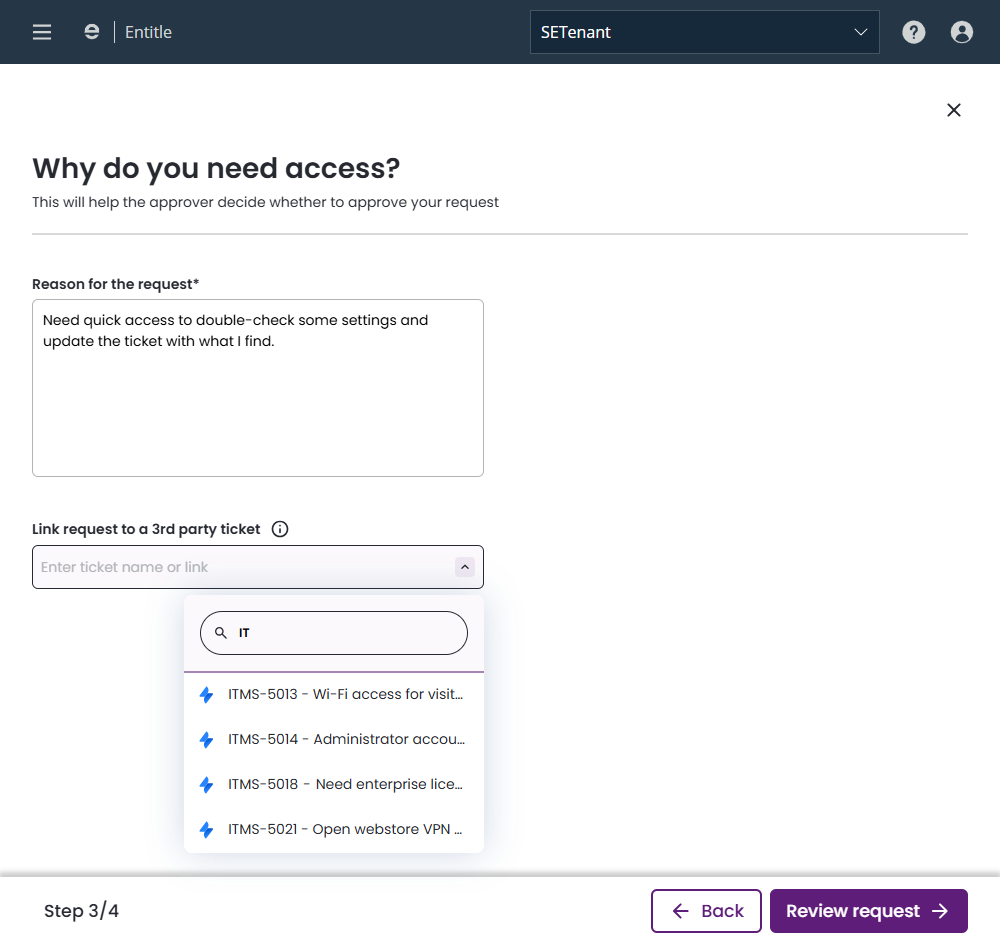The height and width of the screenshot is (945, 1000).
Task: Click the info icon beside ticket label
Action: (x=280, y=529)
